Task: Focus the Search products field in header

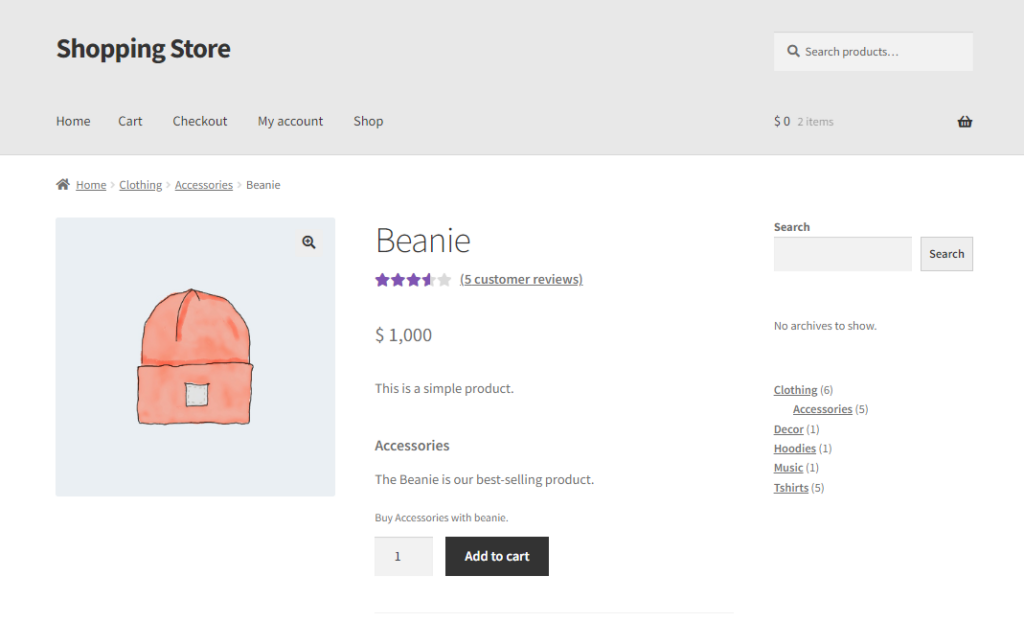Action: 873,52
